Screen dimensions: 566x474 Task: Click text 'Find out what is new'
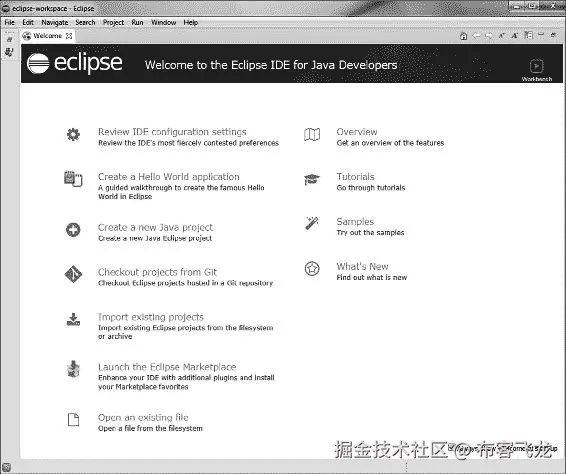372,277
